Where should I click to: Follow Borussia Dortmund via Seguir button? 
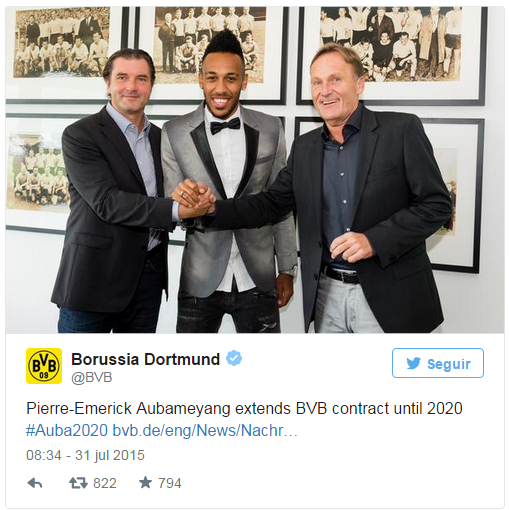[438, 363]
